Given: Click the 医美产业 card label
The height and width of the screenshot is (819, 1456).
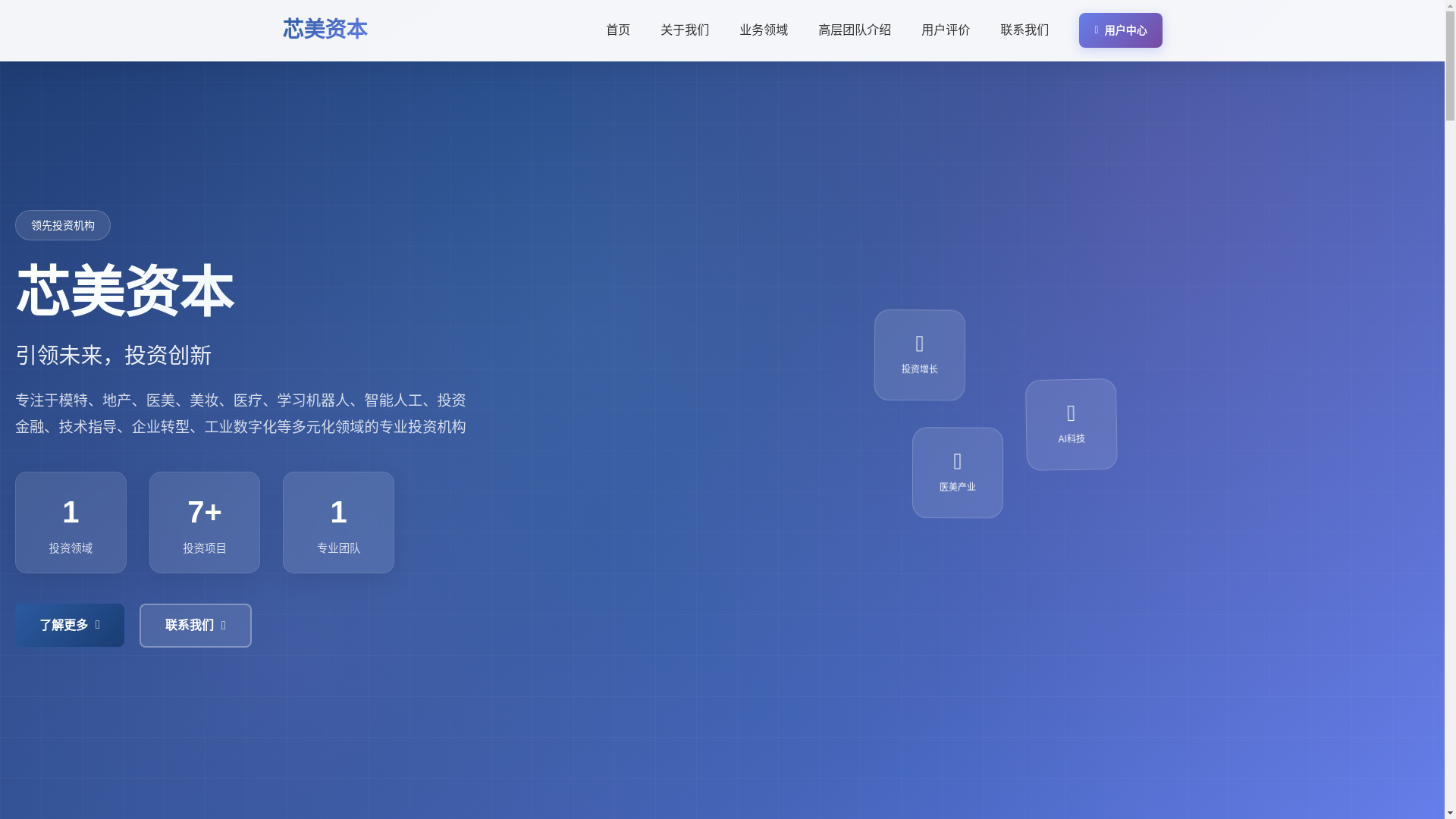Looking at the screenshot, I should [958, 487].
